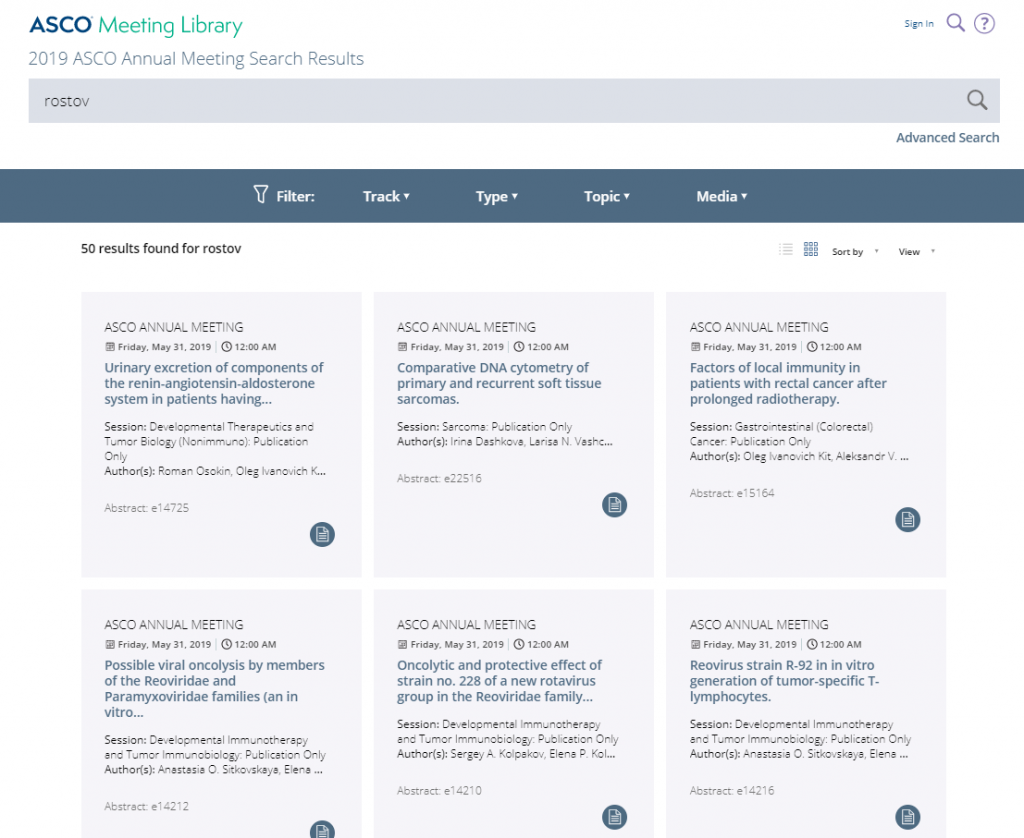This screenshot has height=838, width=1024.
Task: Click 'Abstract: e14216' text
Action: click(731, 790)
